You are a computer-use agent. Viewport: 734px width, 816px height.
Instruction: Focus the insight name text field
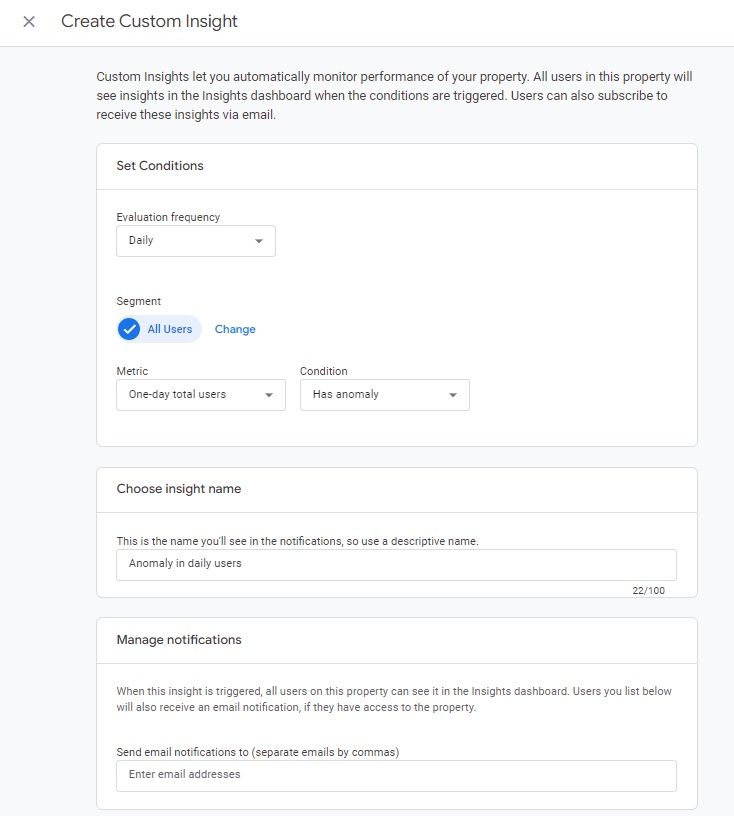tap(396, 564)
